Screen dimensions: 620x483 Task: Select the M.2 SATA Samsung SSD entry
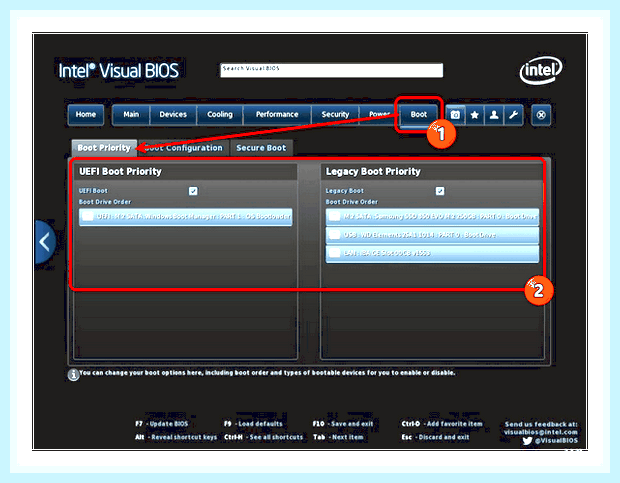click(432, 217)
